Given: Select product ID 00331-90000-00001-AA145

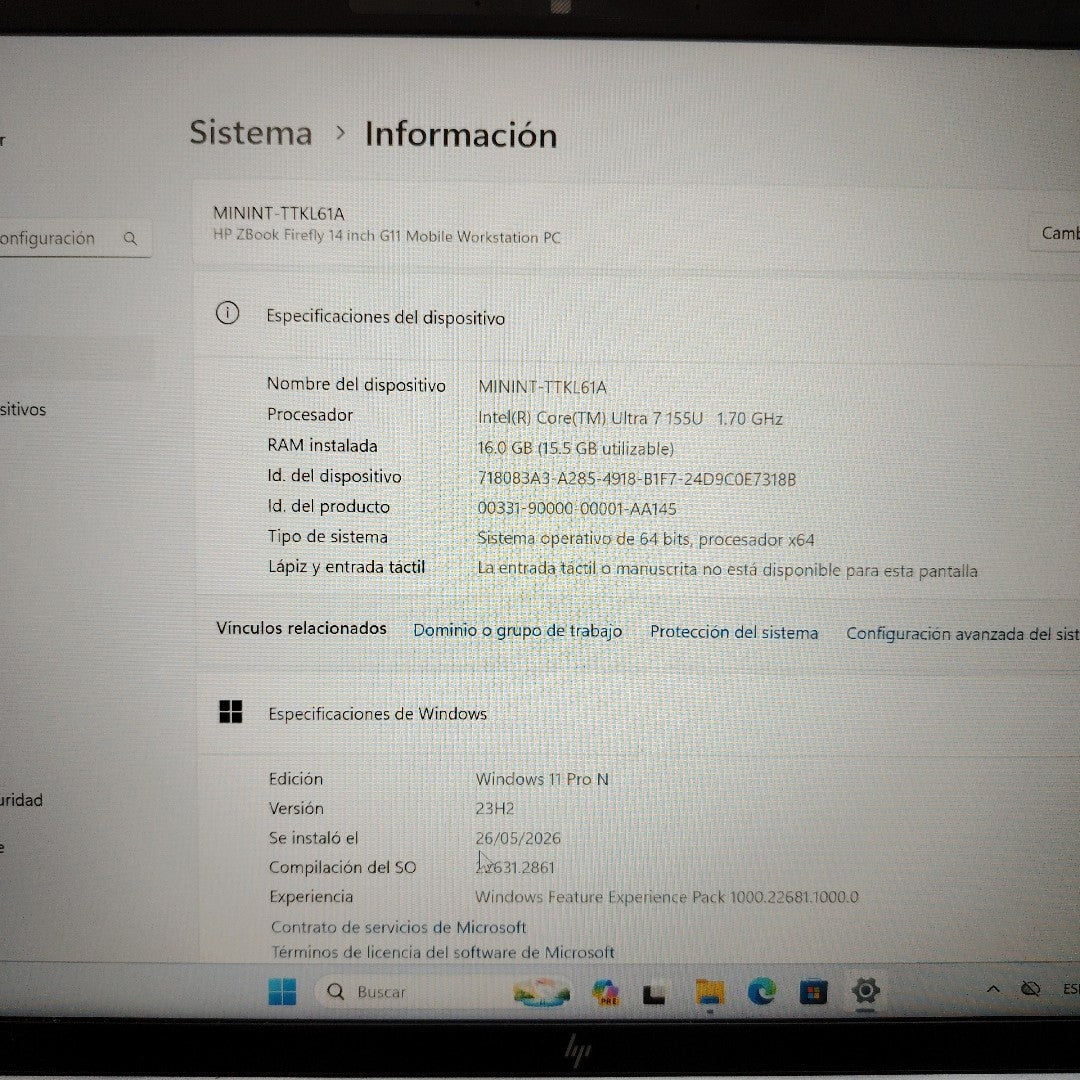Looking at the screenshot, I should point(577,508).
